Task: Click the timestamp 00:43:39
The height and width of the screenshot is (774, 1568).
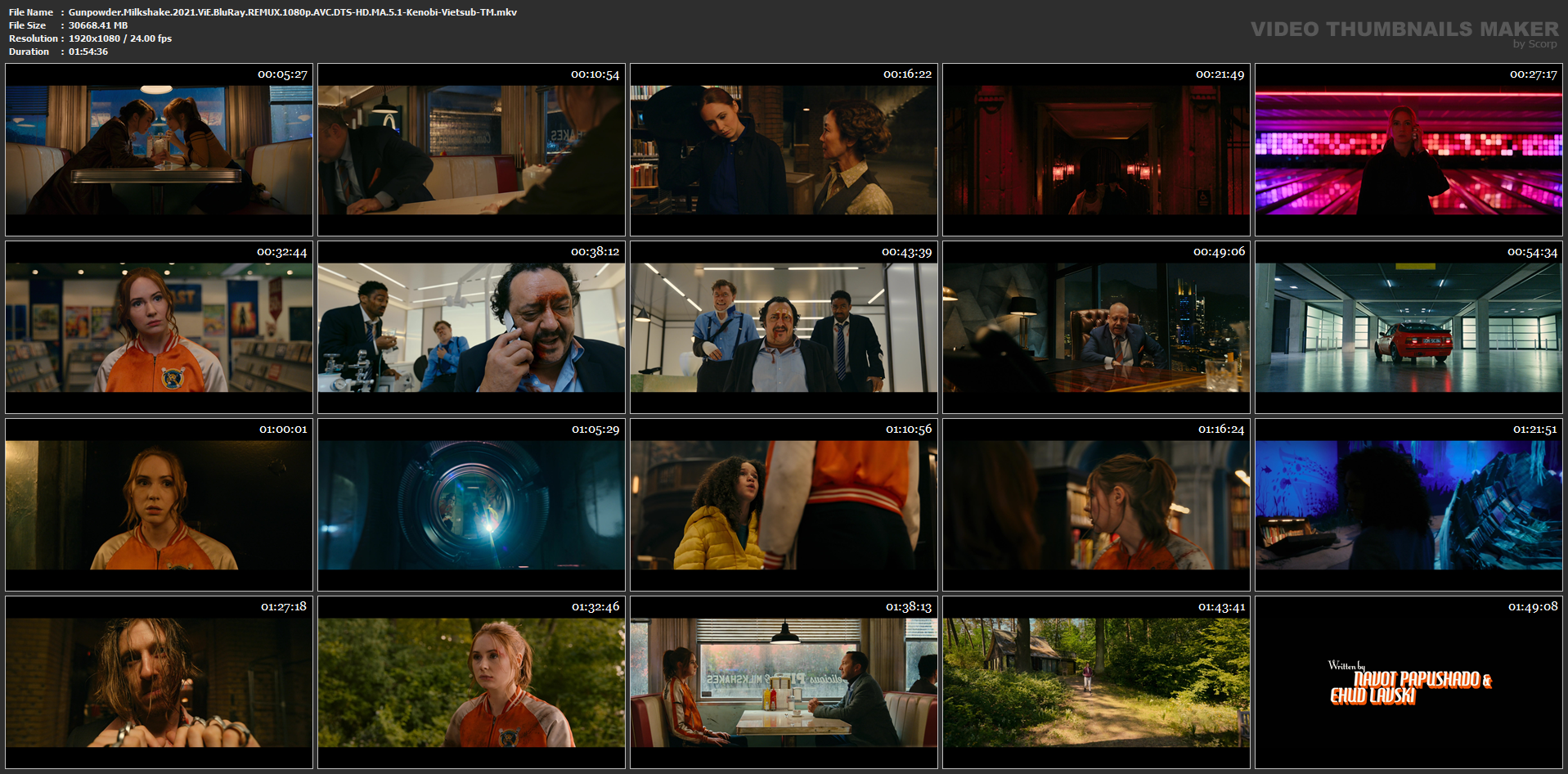Action: click(906, 252)
